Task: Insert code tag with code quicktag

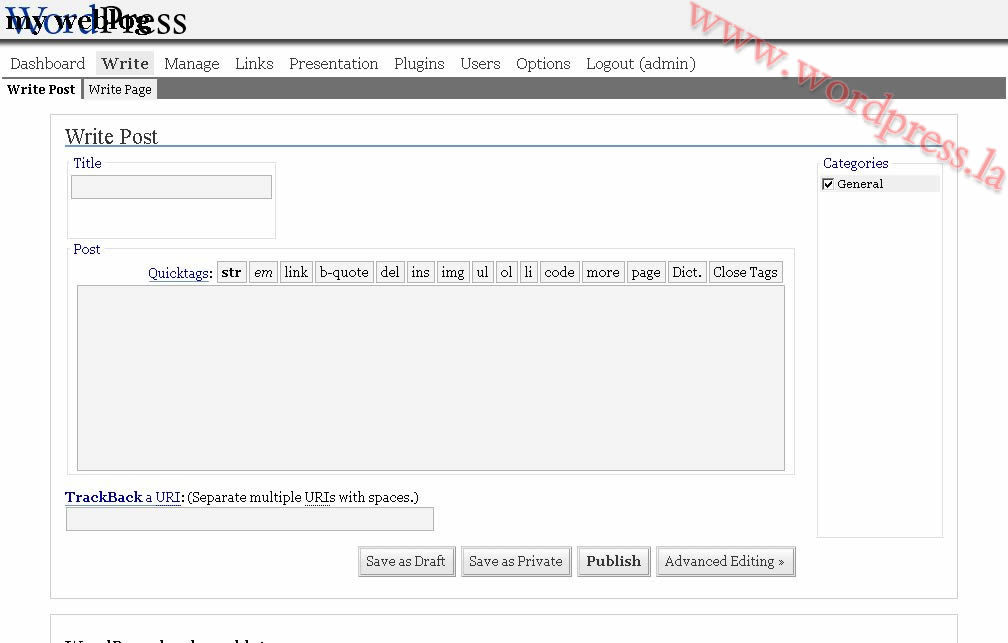Action: tap(559, 272)
